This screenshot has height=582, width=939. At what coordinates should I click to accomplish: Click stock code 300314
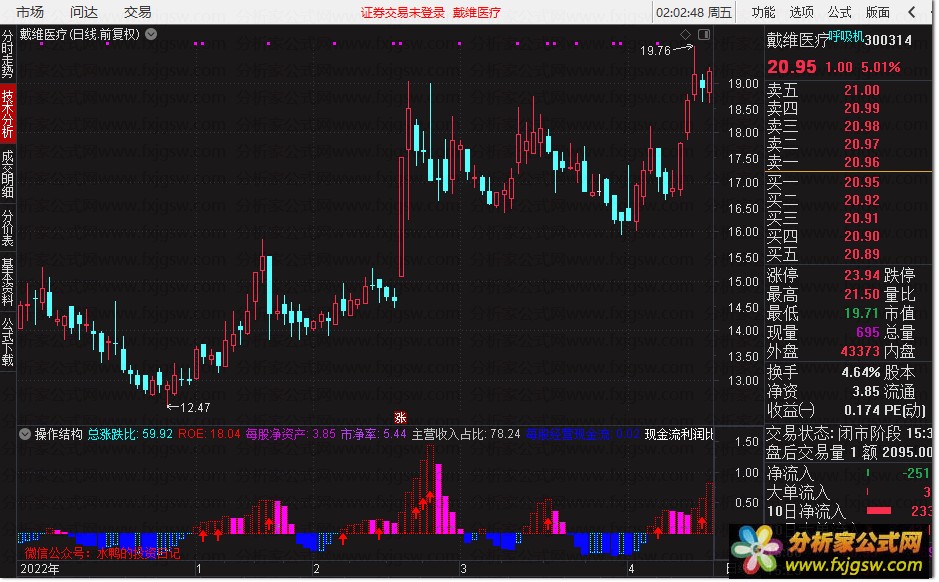(x=888, y=40)
